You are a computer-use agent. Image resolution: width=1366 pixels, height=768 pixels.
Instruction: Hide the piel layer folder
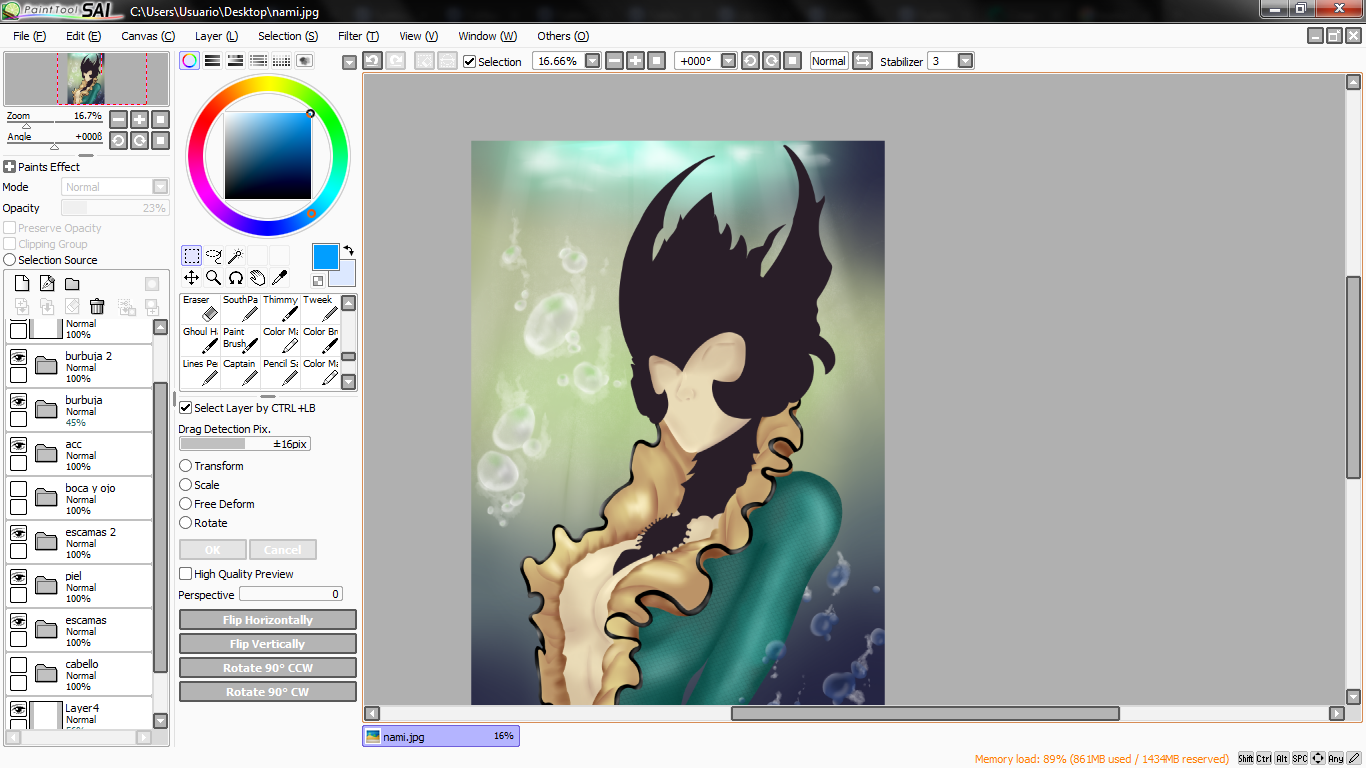[18, 577]
